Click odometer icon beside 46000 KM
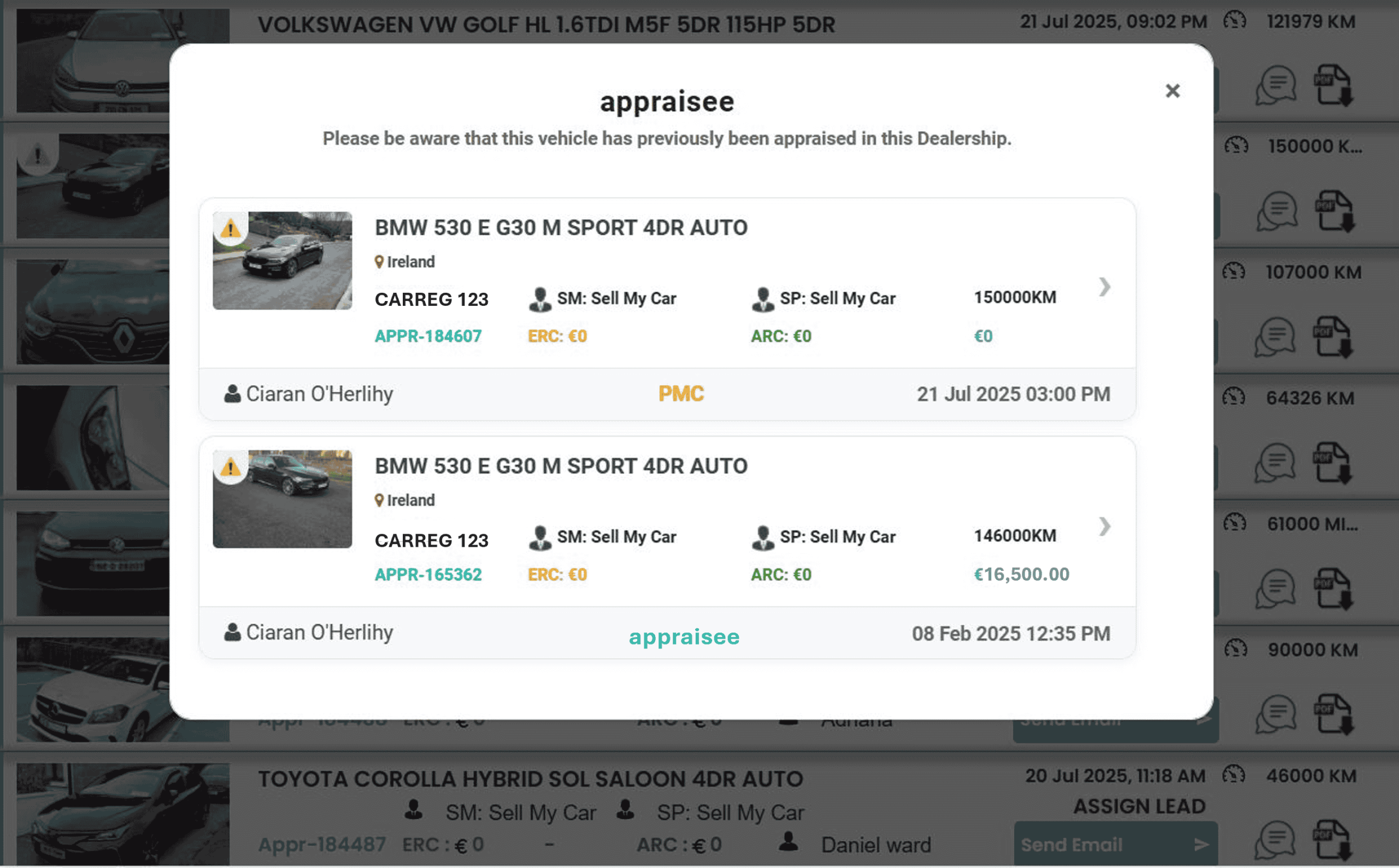Screen dimensions: 1399x868 coord(1233,775)
